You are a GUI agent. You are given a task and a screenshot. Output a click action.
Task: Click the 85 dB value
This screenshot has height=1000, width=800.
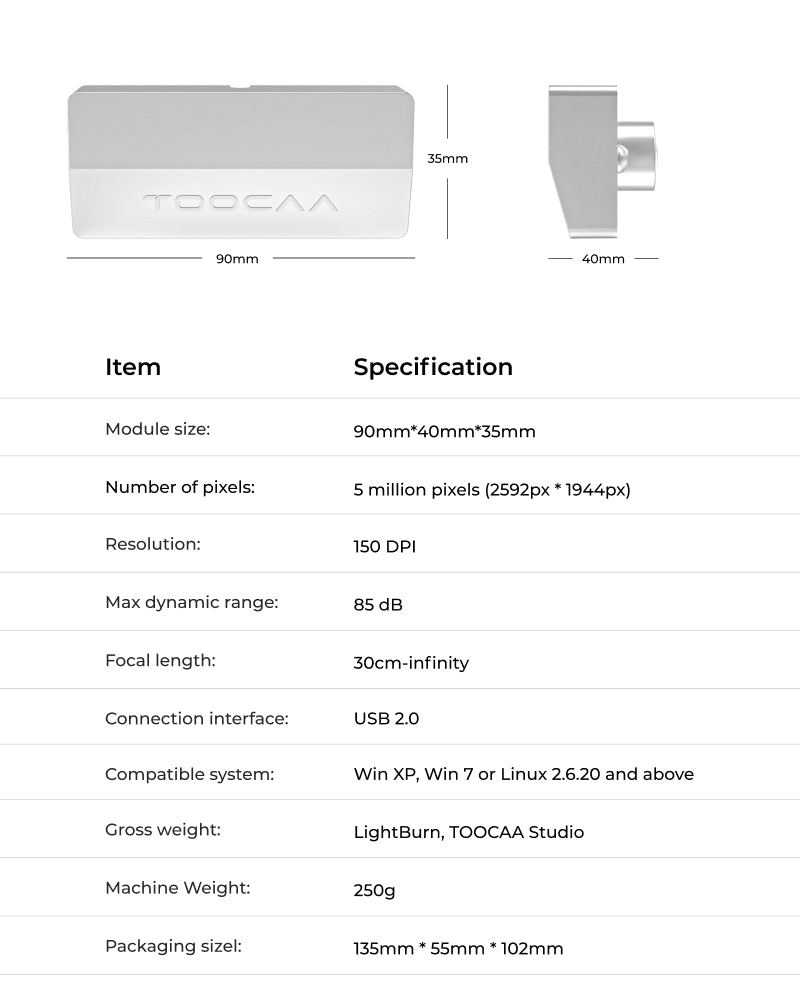(x=378, y=605)
